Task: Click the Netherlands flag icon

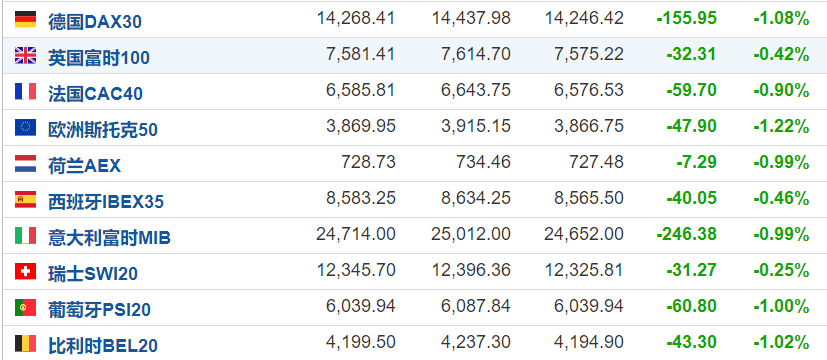Action: (x=25, y=163)
